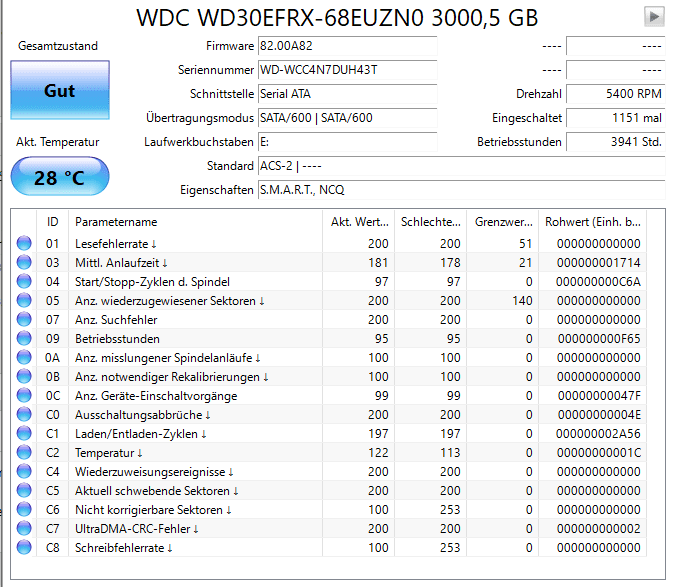Viewport: 674px width, 587px height.
Task: Click the next-disk arrow button
Action: (x=654, y=17)
